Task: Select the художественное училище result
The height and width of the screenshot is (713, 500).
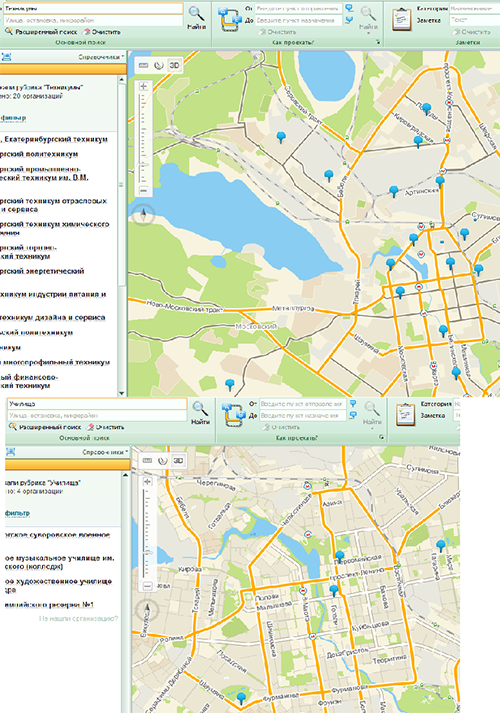Action: point(58,585)
